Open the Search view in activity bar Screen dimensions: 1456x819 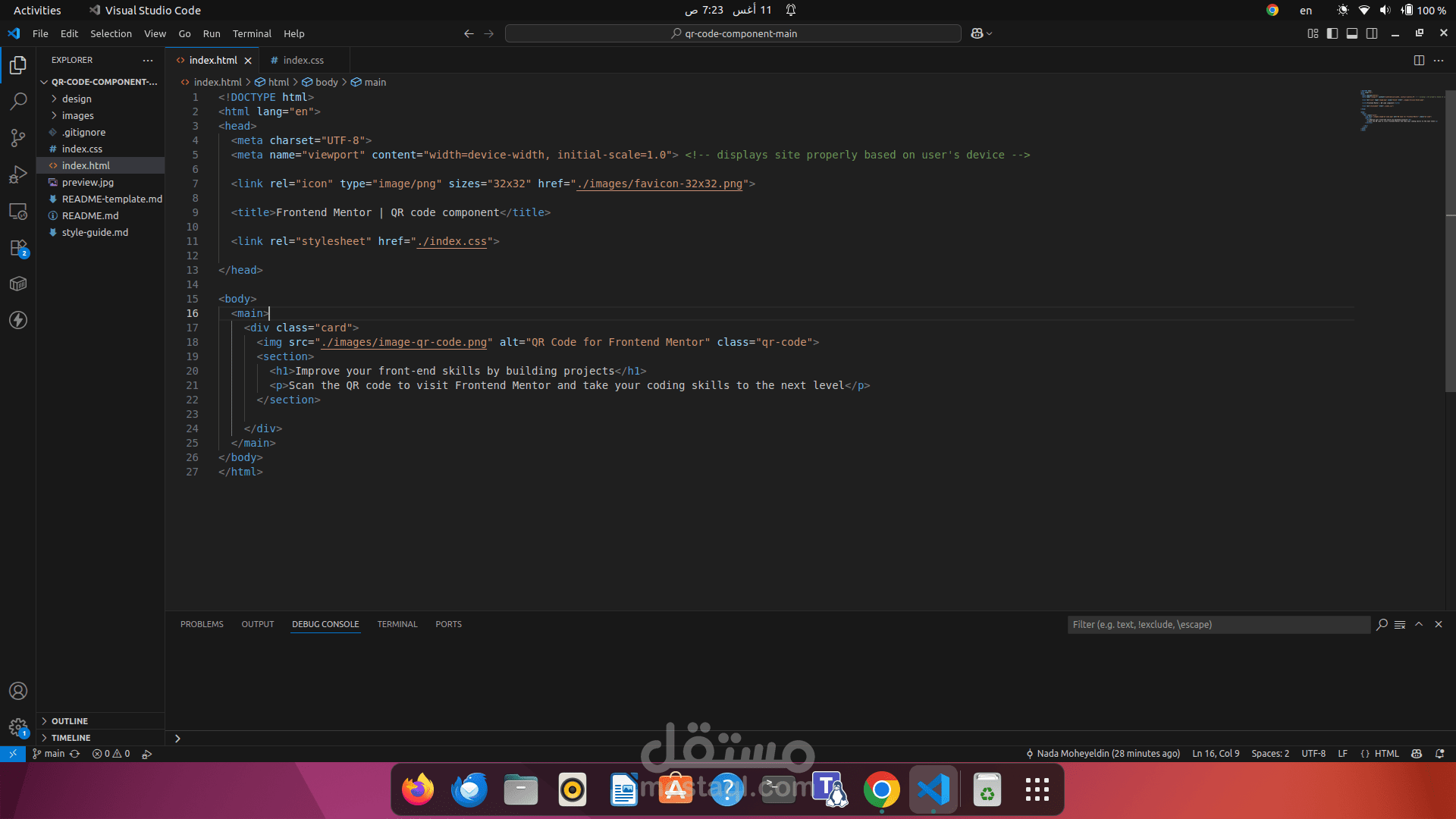[18, 101]
